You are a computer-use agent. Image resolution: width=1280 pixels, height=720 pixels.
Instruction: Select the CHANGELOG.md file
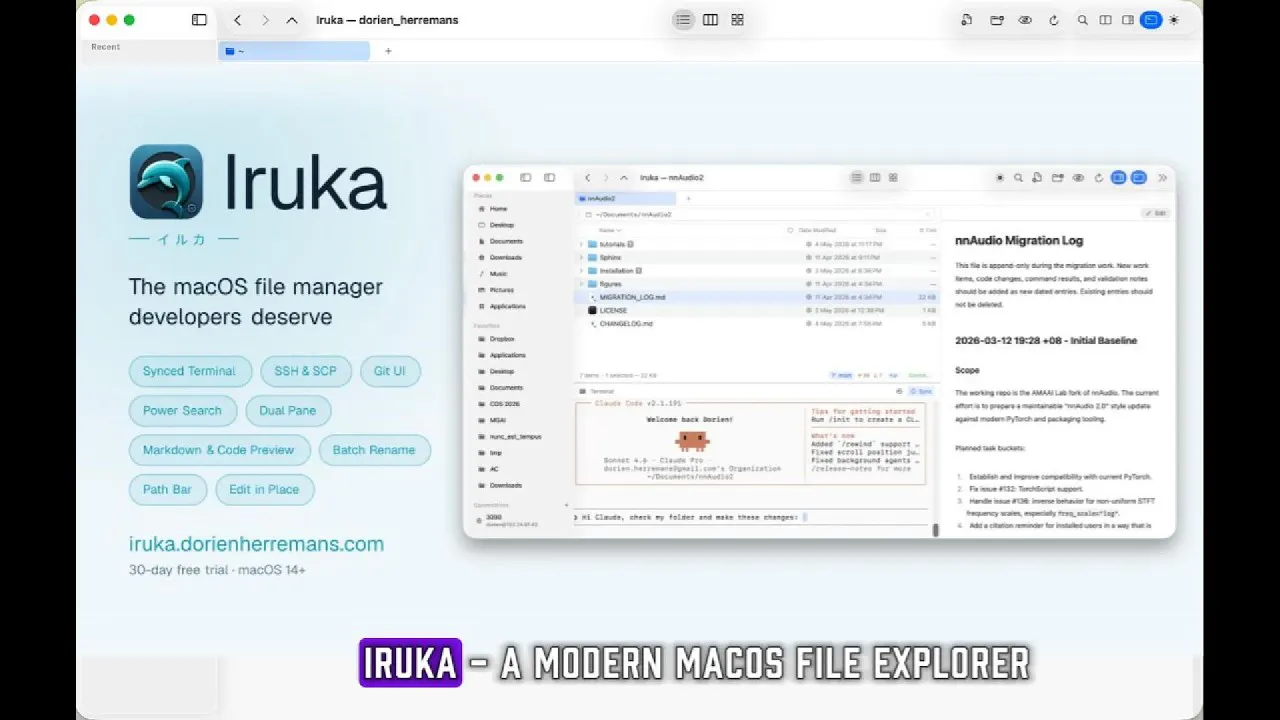(x=757, y=324)
